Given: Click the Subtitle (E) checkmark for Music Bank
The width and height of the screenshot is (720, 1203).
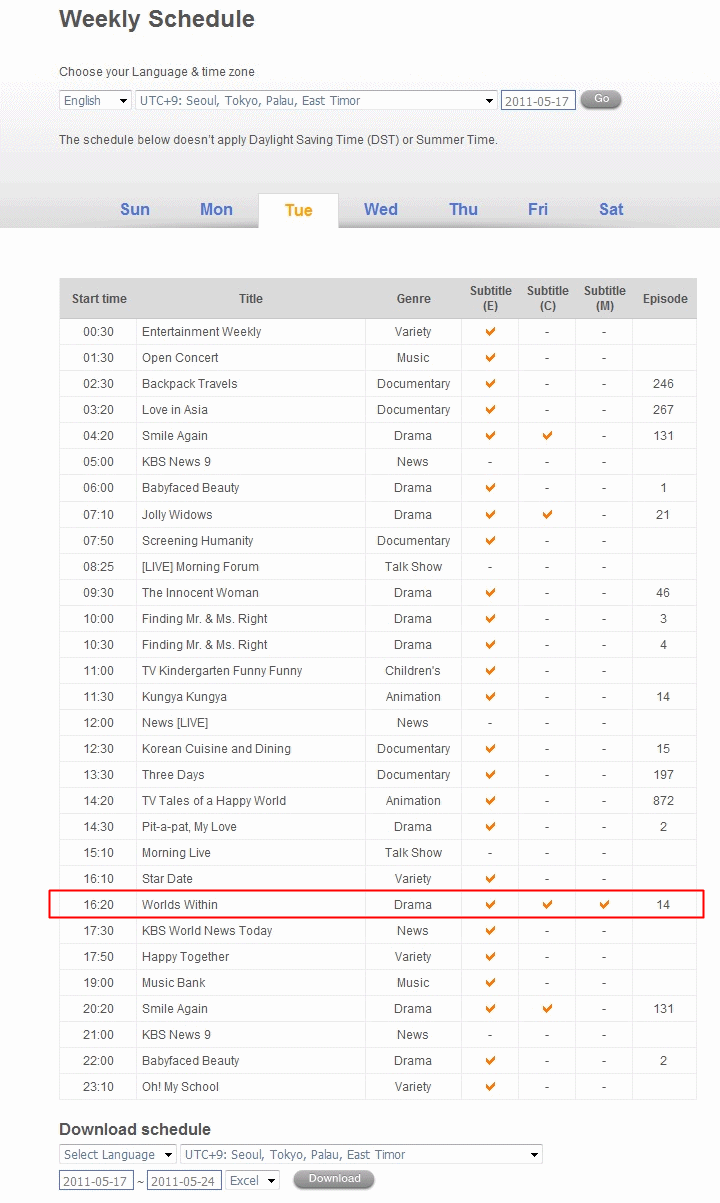Looking at the screenshot, I should pos(490,982).
